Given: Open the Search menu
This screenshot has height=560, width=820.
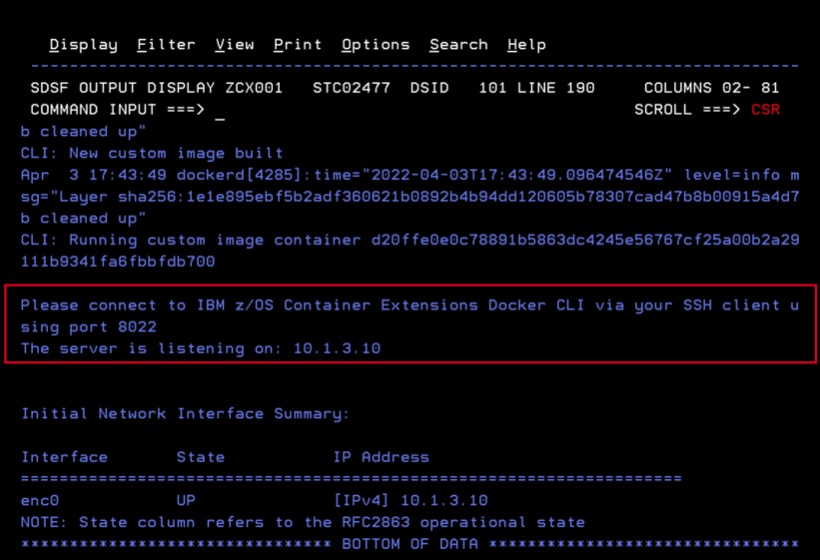Looking at the screenshot, I should point(459,45).
